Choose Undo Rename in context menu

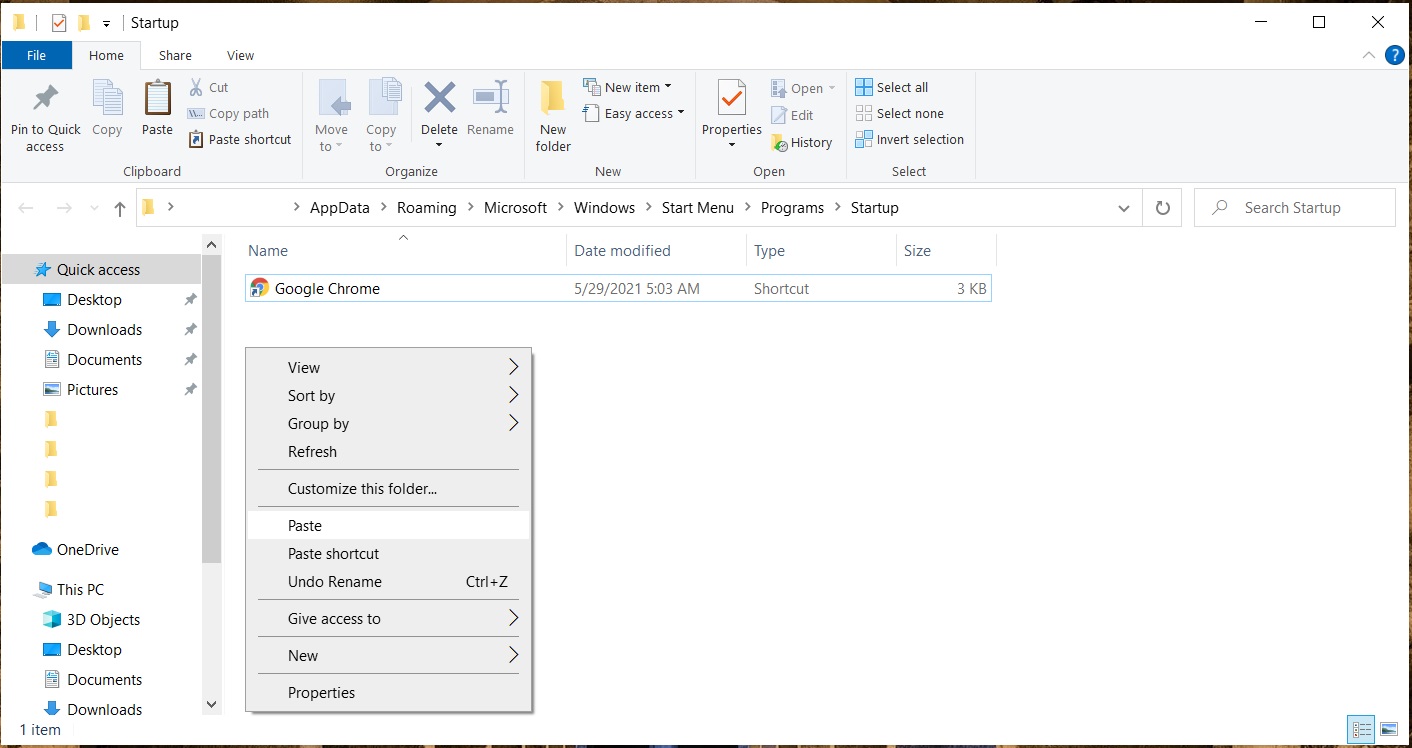coord(389,581)
